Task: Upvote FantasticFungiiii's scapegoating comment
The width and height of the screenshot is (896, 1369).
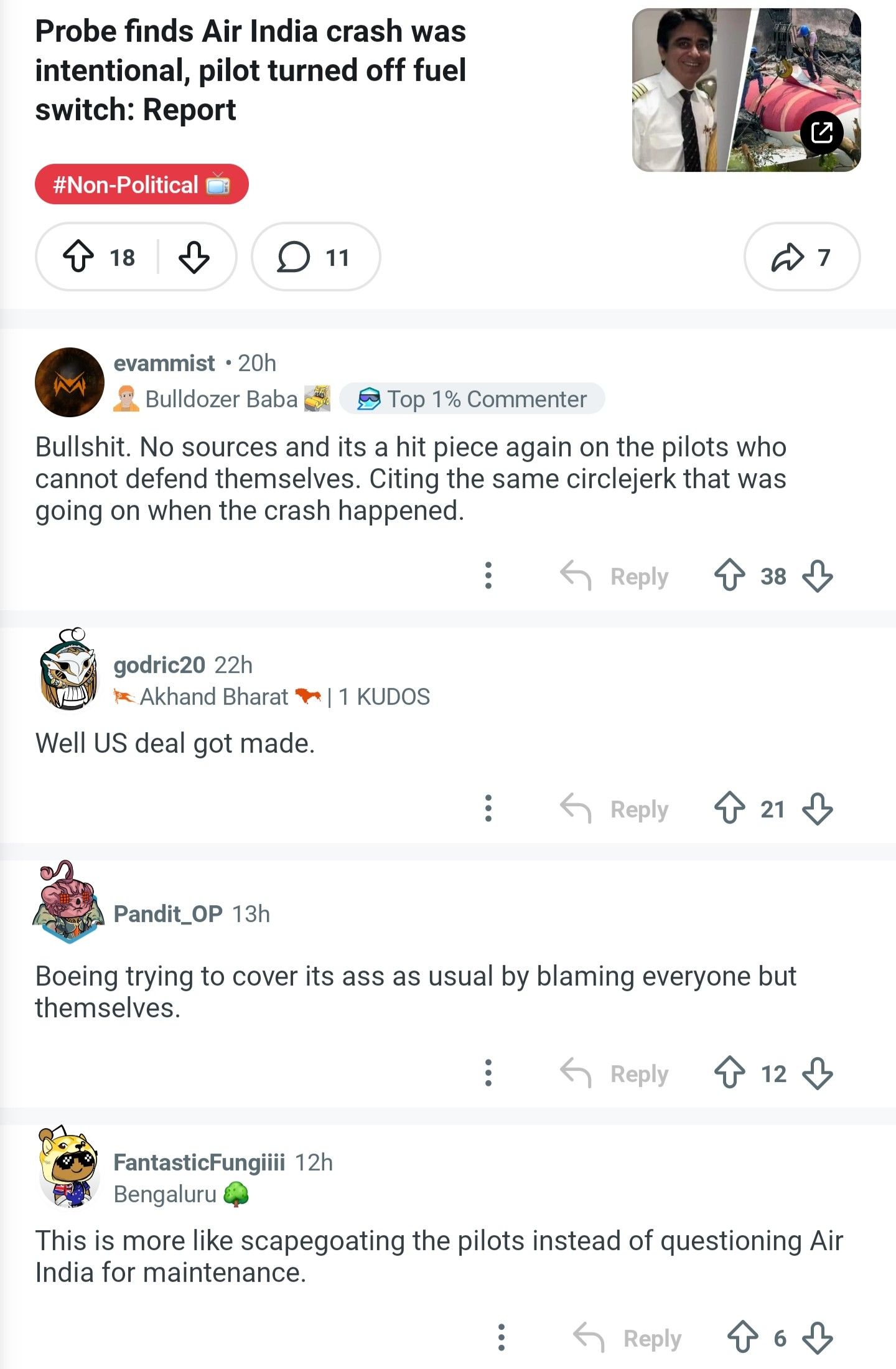Action: [x=742, y=1338]
